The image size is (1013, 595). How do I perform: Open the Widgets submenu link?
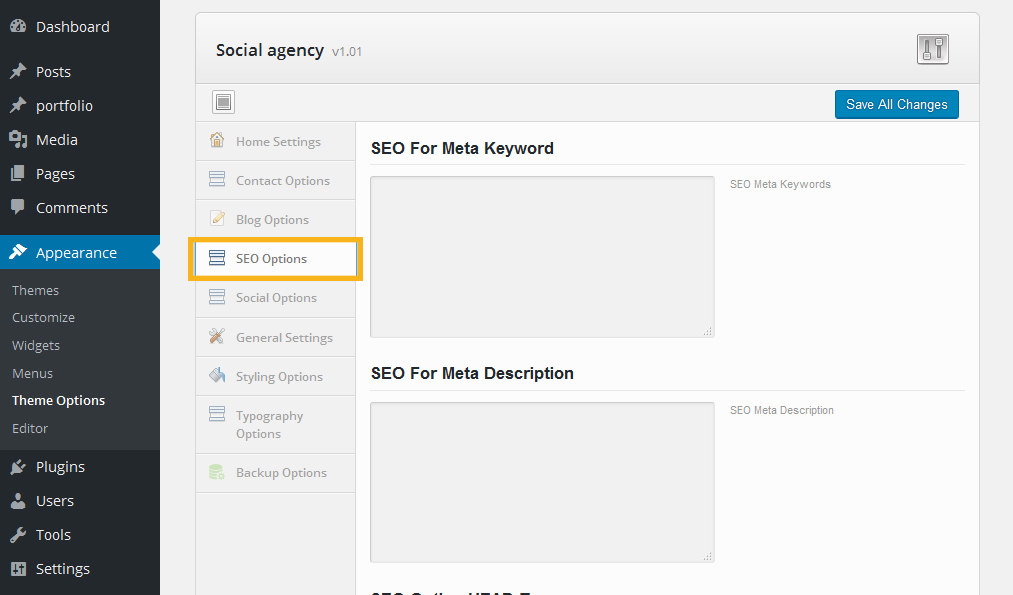coord(36,345)
